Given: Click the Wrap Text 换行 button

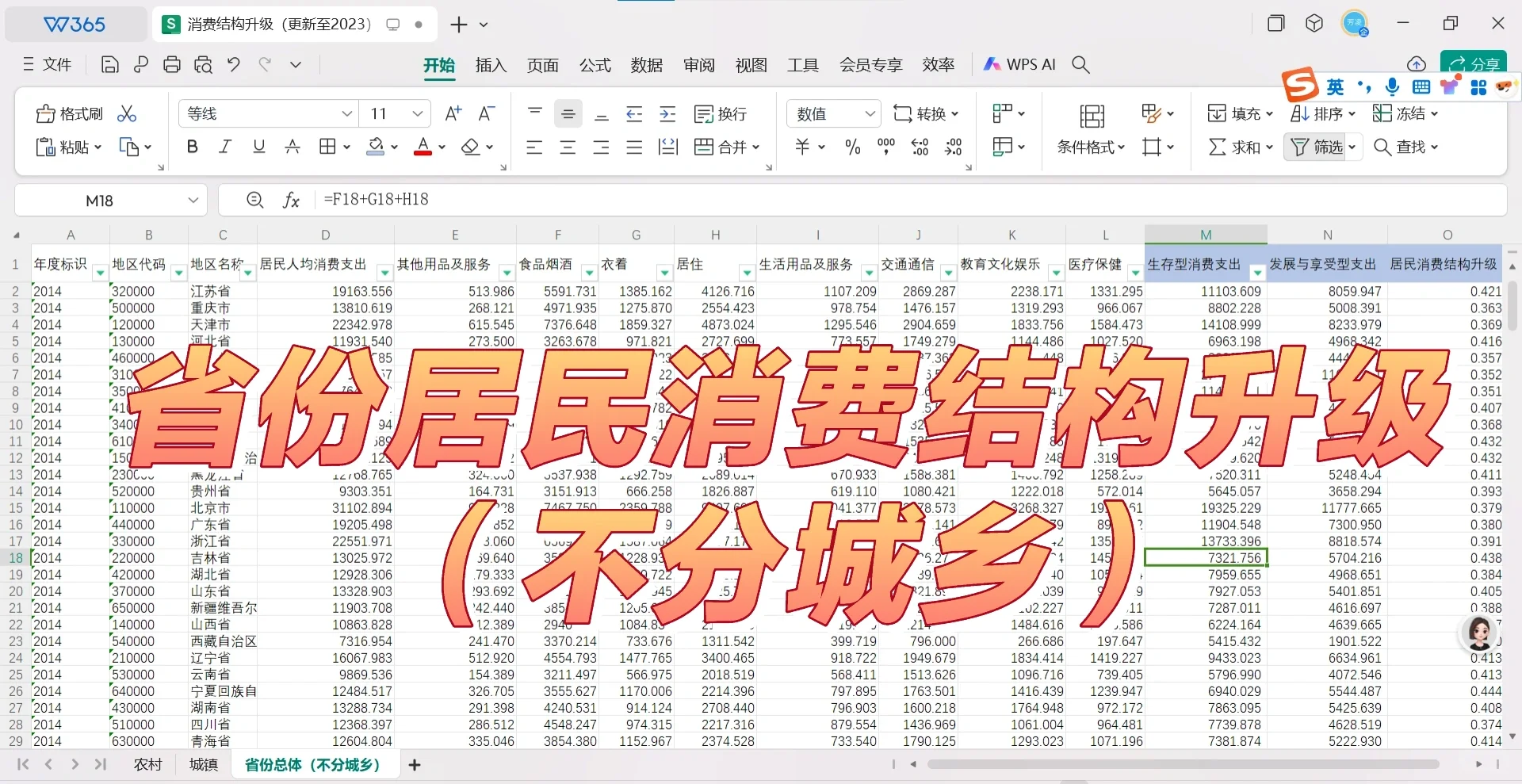Looking at the screenshot, I should 721,114.
